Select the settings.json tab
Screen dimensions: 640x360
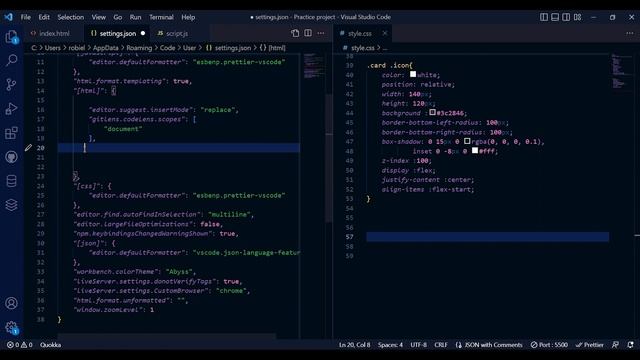[x=117, y=33]
